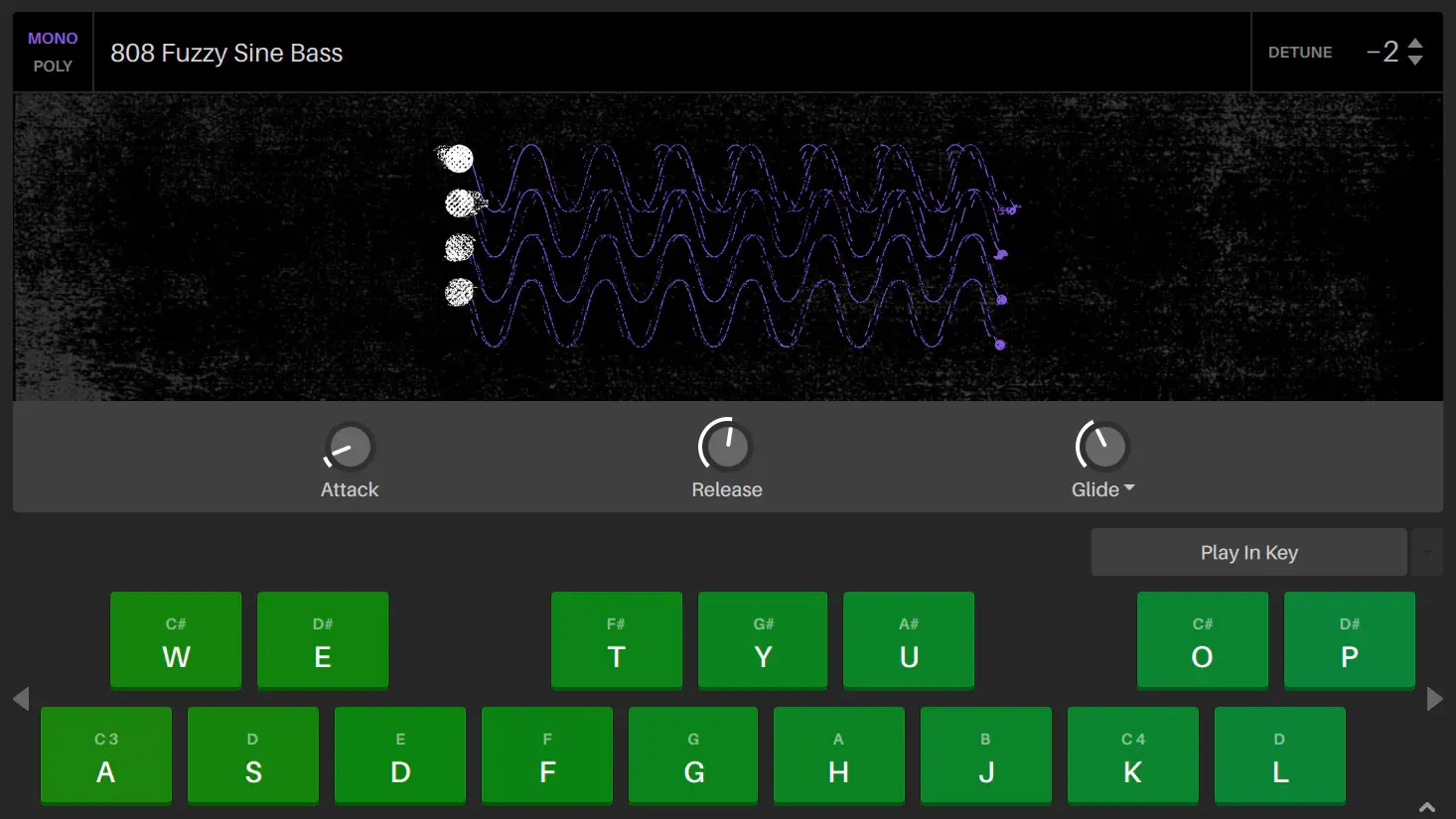Click the Play In Key button
The height and width of the screenshot is (819, 1456).
click(x=1248, y=552)
